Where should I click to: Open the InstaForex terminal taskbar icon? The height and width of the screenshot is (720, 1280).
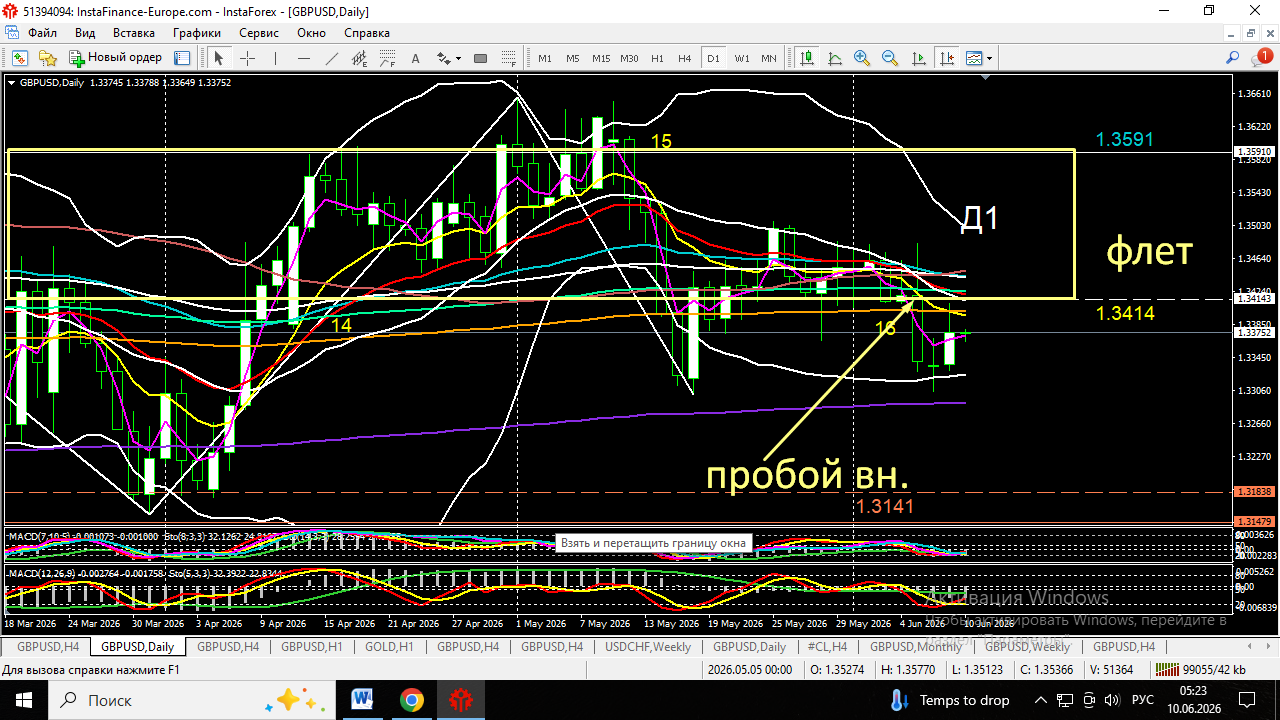click(x=461, y=700)
